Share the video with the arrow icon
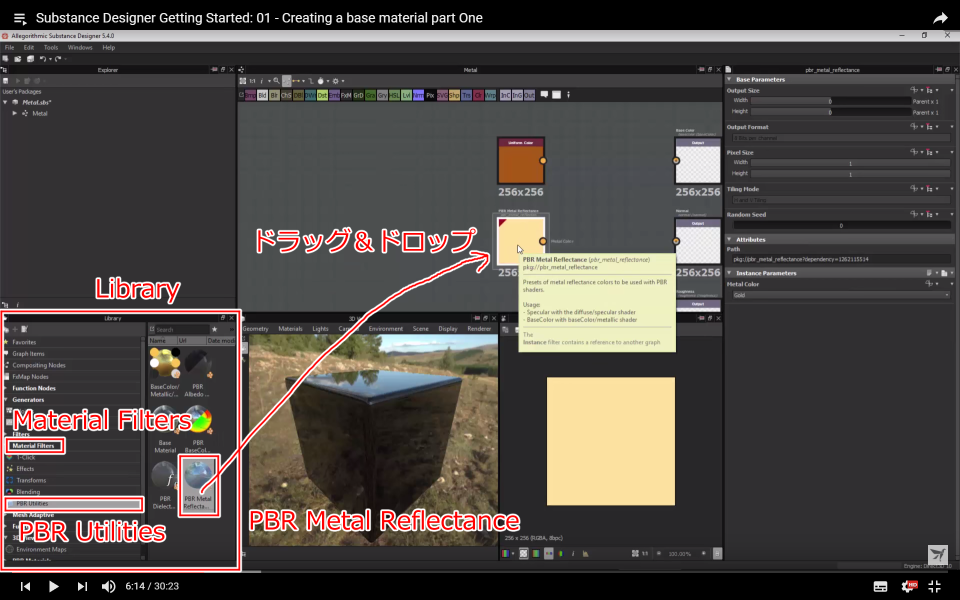 940,18
